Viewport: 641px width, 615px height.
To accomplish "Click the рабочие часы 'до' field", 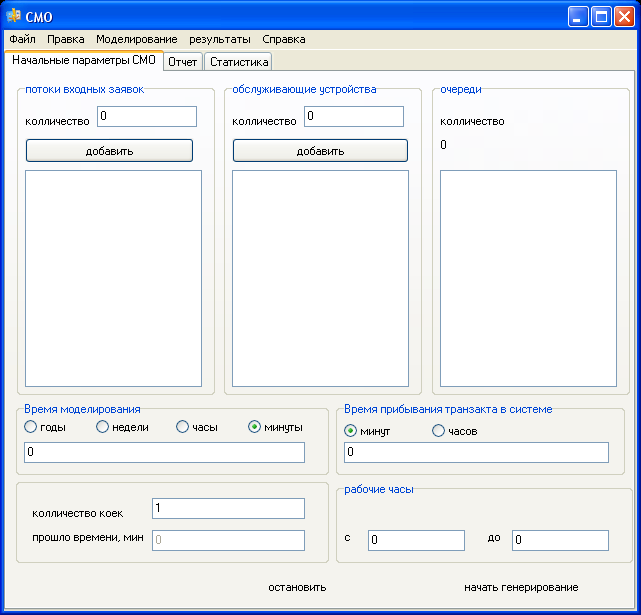I will click(x=560, y=541).
